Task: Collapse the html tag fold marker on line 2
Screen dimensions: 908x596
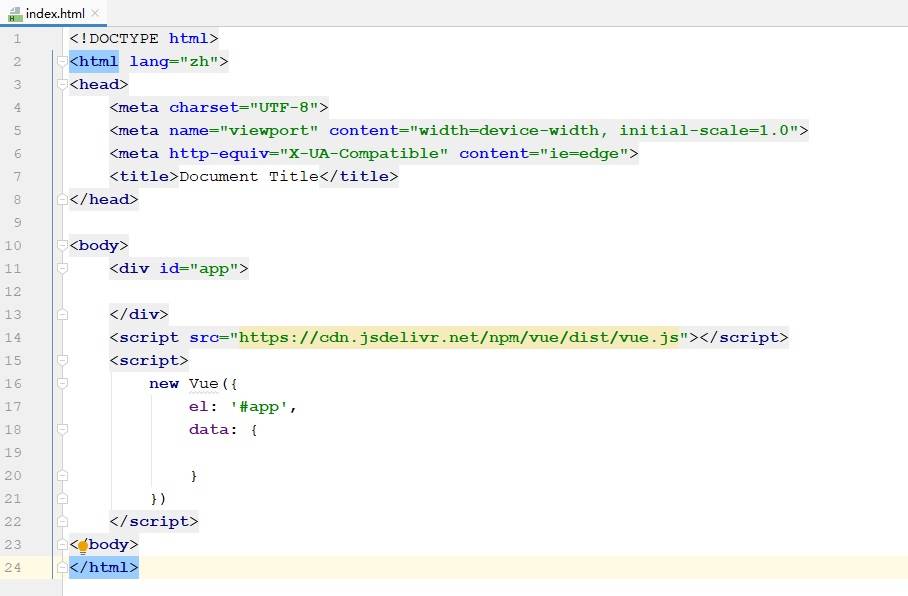Action: 63,62
